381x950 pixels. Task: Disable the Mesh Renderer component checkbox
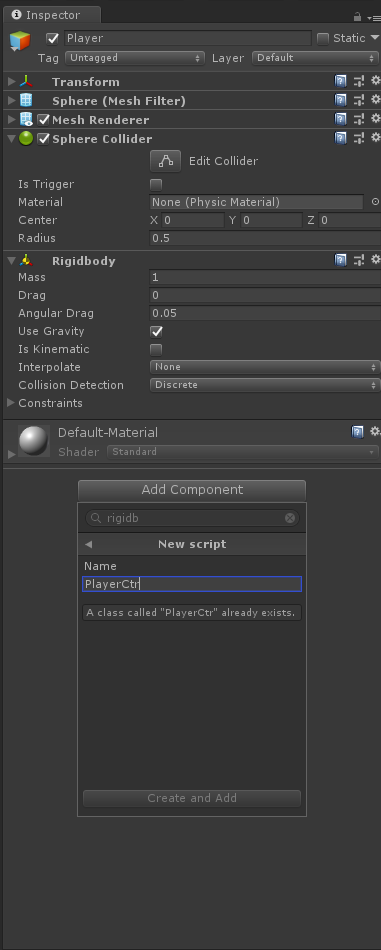tap(43, 120)
